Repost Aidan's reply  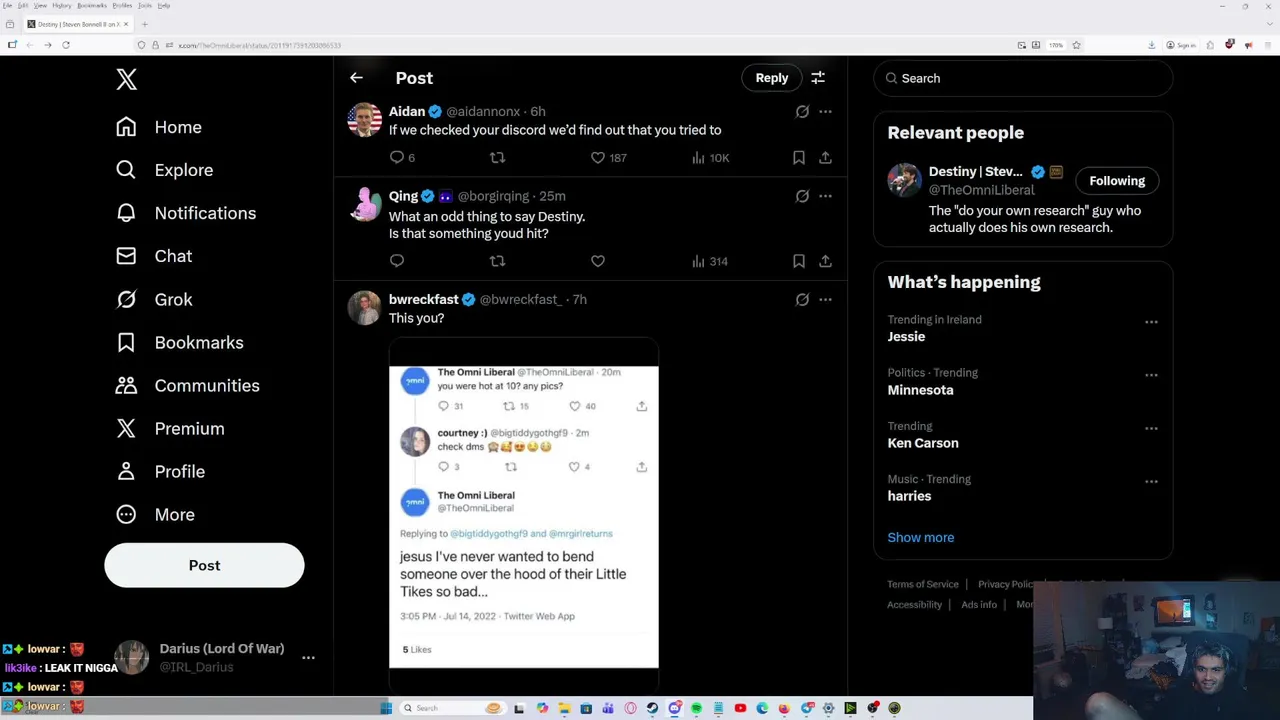497,157
